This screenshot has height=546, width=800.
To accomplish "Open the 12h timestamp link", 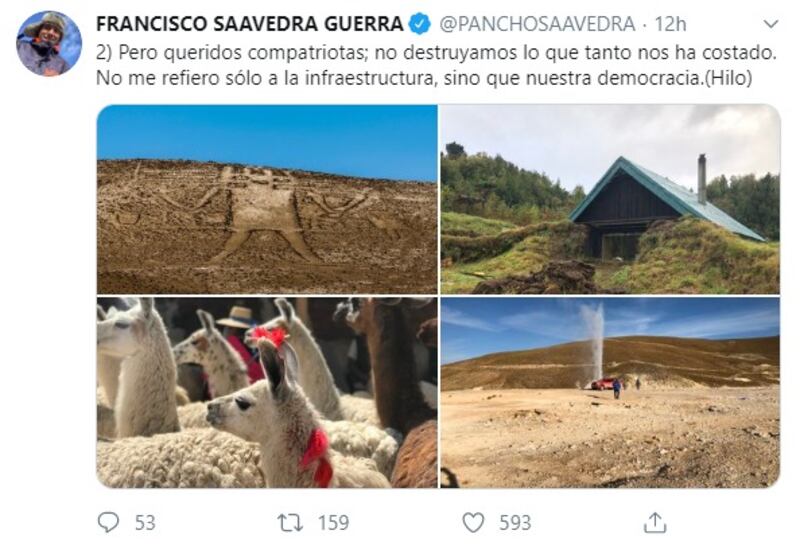I will (x=670, y=24).
